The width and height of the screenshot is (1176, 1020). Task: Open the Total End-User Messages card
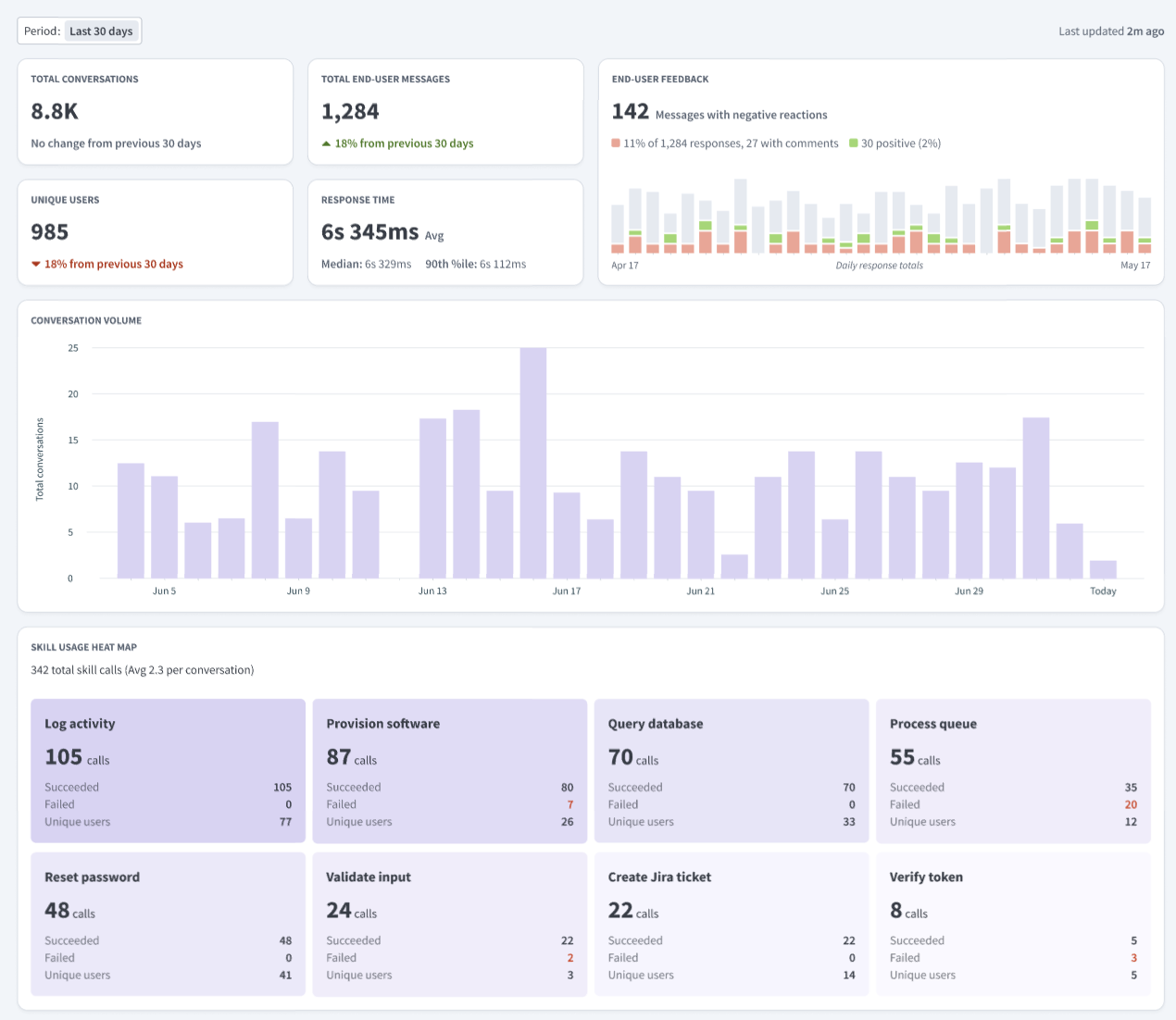tap(445, 112)
